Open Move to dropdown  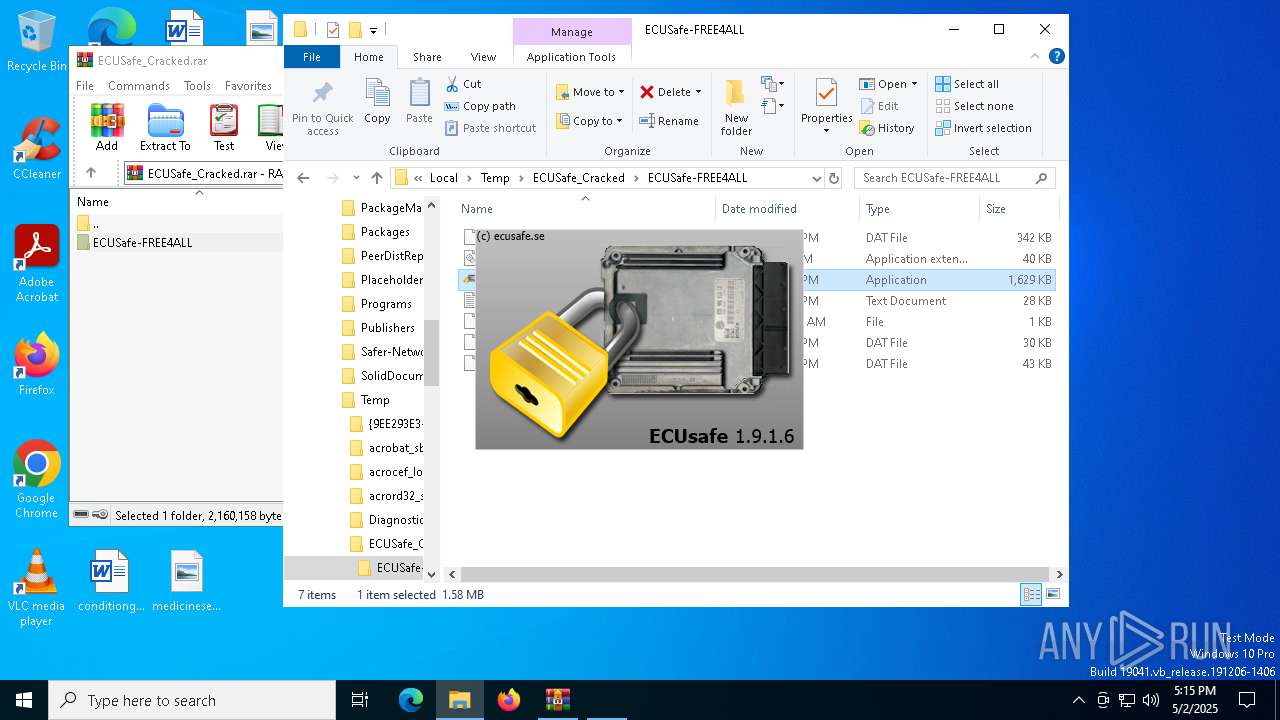590,92
